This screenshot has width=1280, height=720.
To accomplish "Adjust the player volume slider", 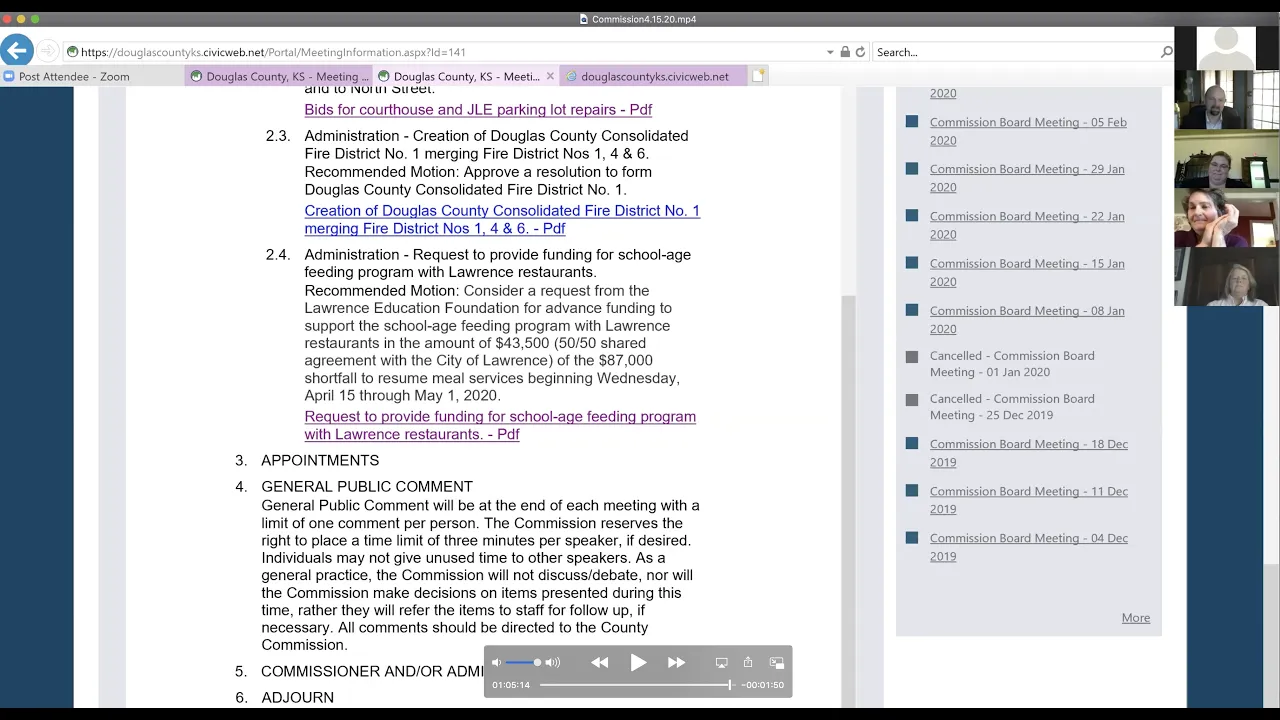I will click(x=523, y=662).
